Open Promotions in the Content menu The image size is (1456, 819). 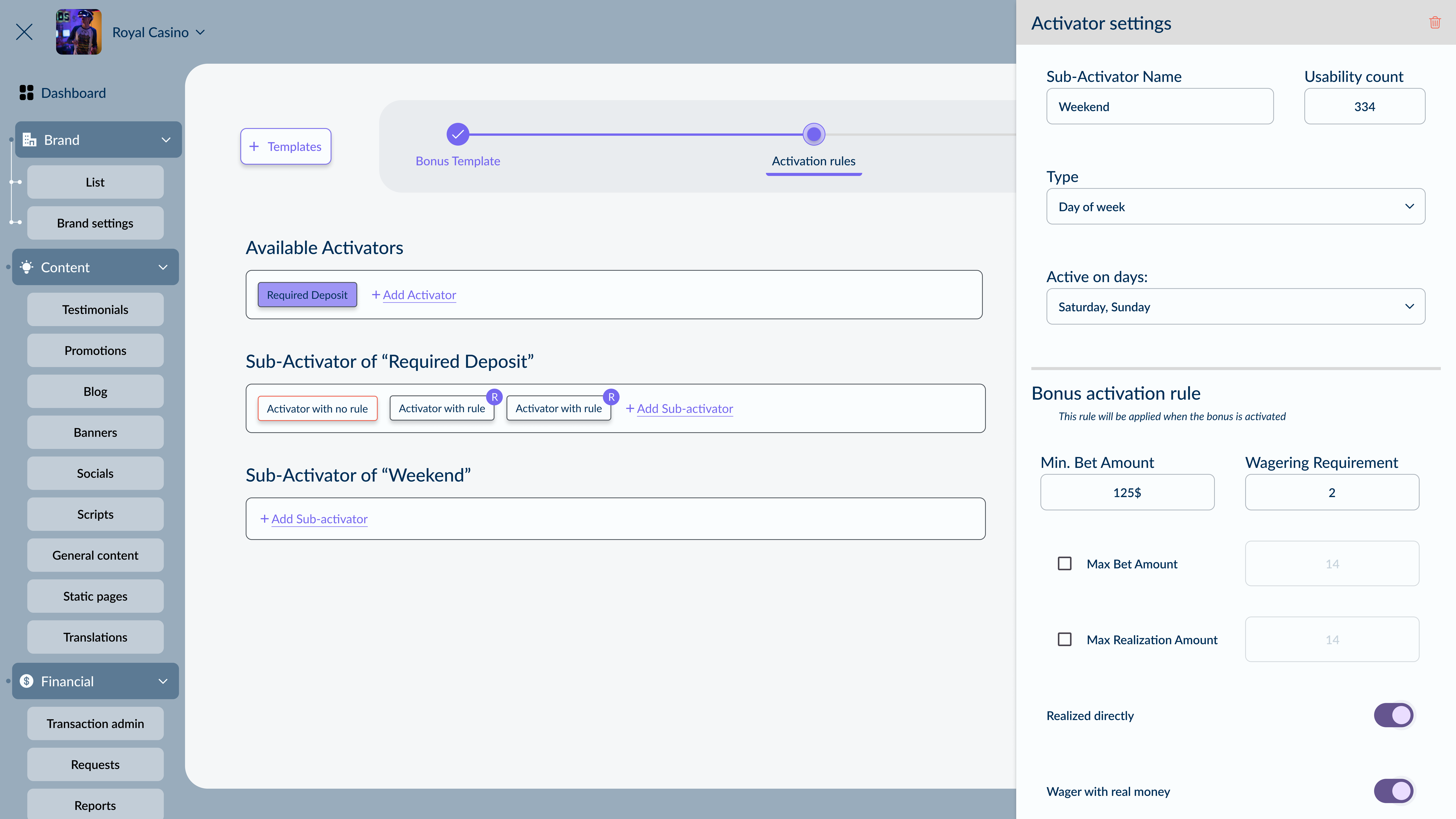tap(95, 350)
